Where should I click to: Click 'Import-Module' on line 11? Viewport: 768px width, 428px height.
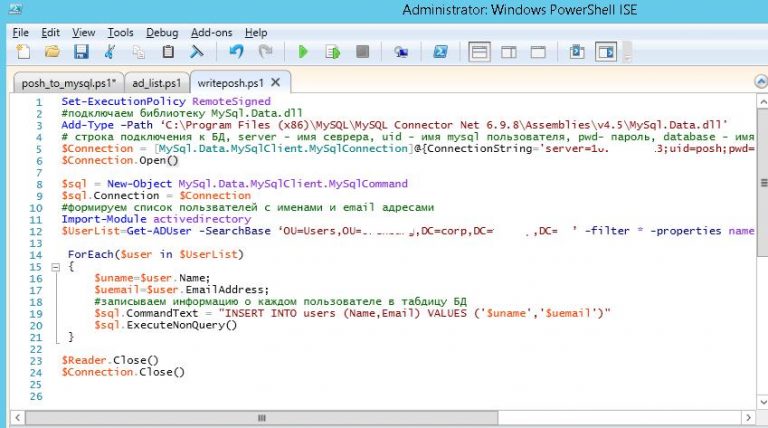pyautogui.click(x=104, y=219)
